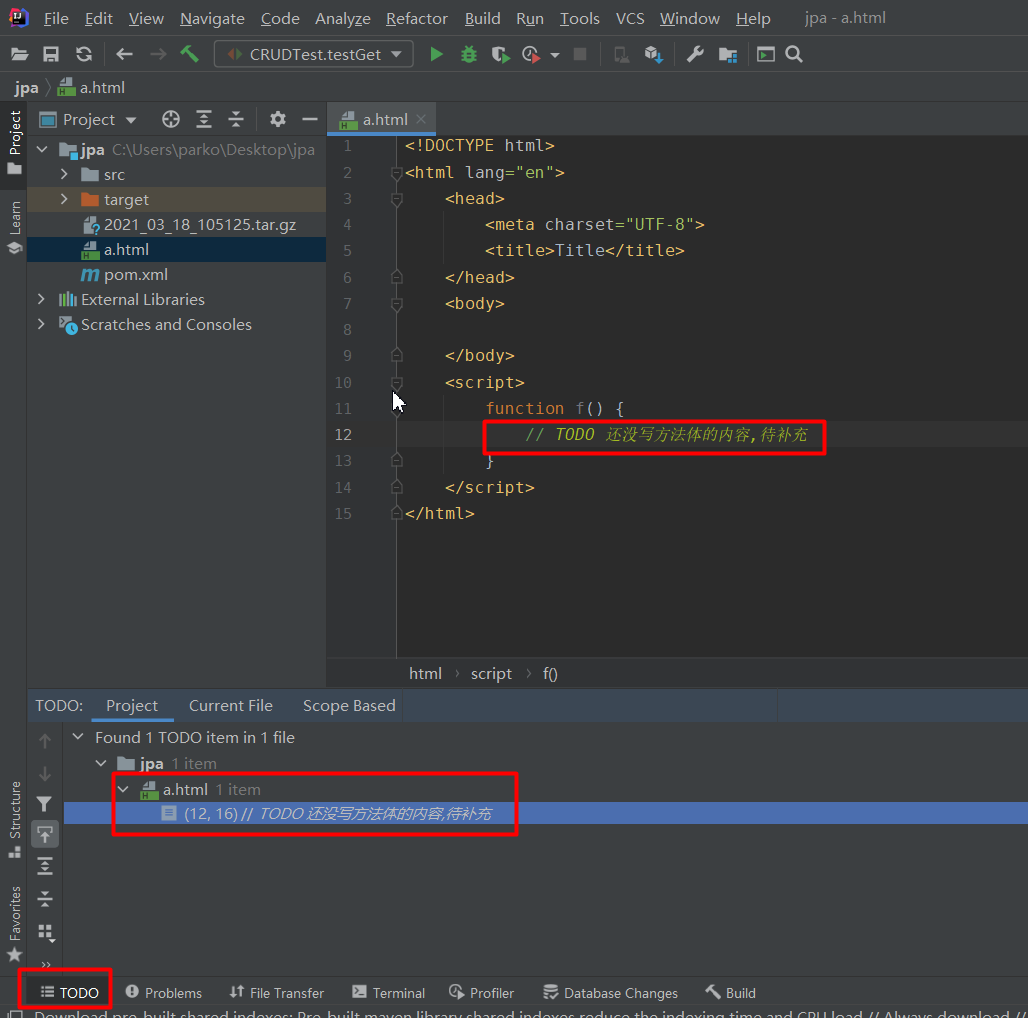
Task: Collapse all in the Project panel
Action: [x=236, y=119]
